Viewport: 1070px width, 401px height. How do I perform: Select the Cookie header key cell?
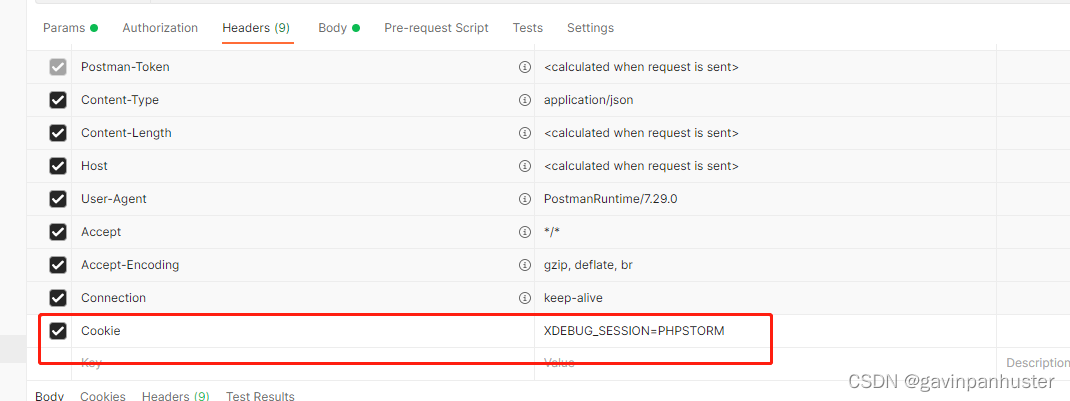click(x=303, y=331)
